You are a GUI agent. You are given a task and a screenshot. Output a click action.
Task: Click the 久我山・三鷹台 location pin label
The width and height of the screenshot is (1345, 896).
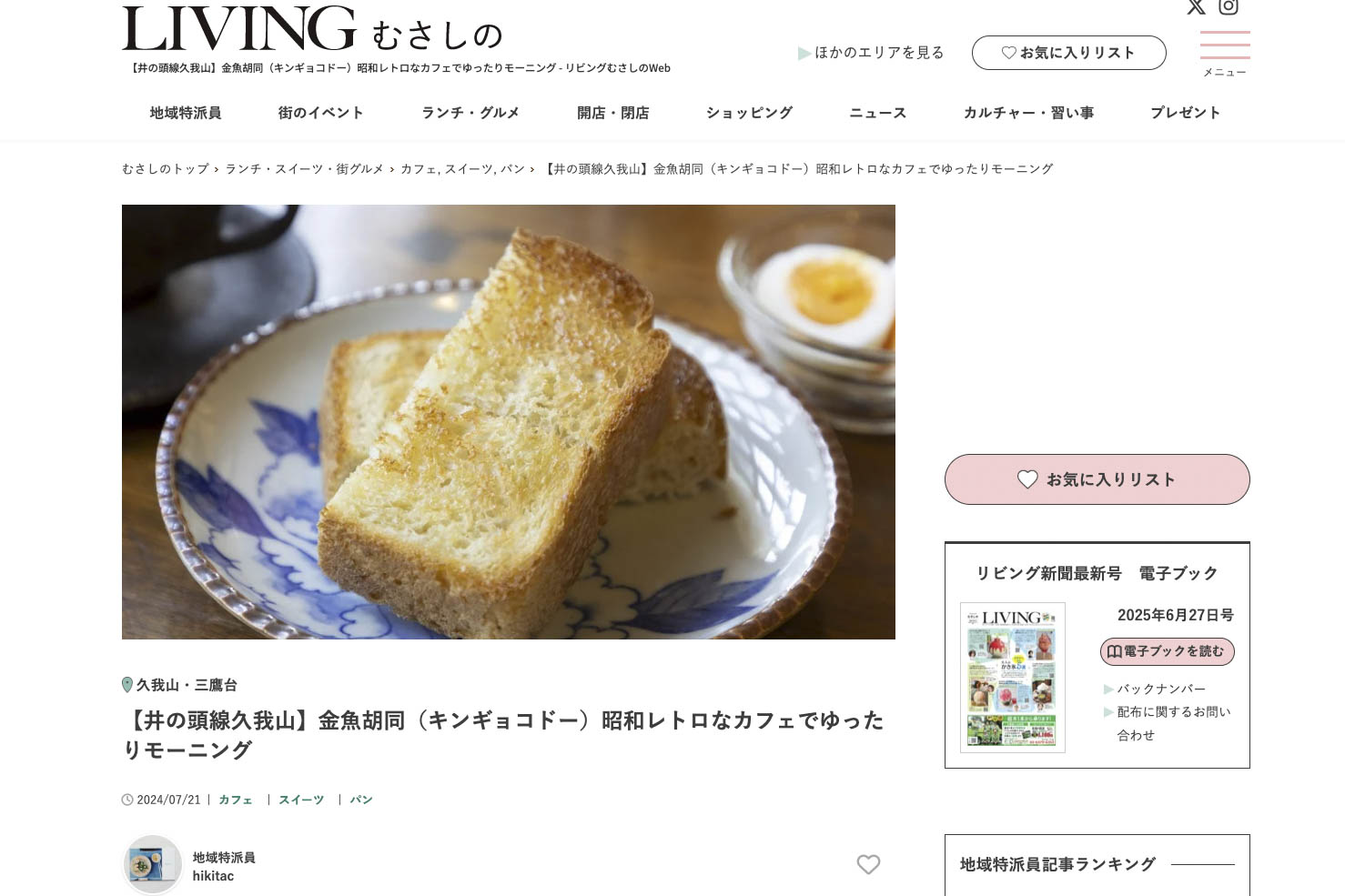coord(179,685)
